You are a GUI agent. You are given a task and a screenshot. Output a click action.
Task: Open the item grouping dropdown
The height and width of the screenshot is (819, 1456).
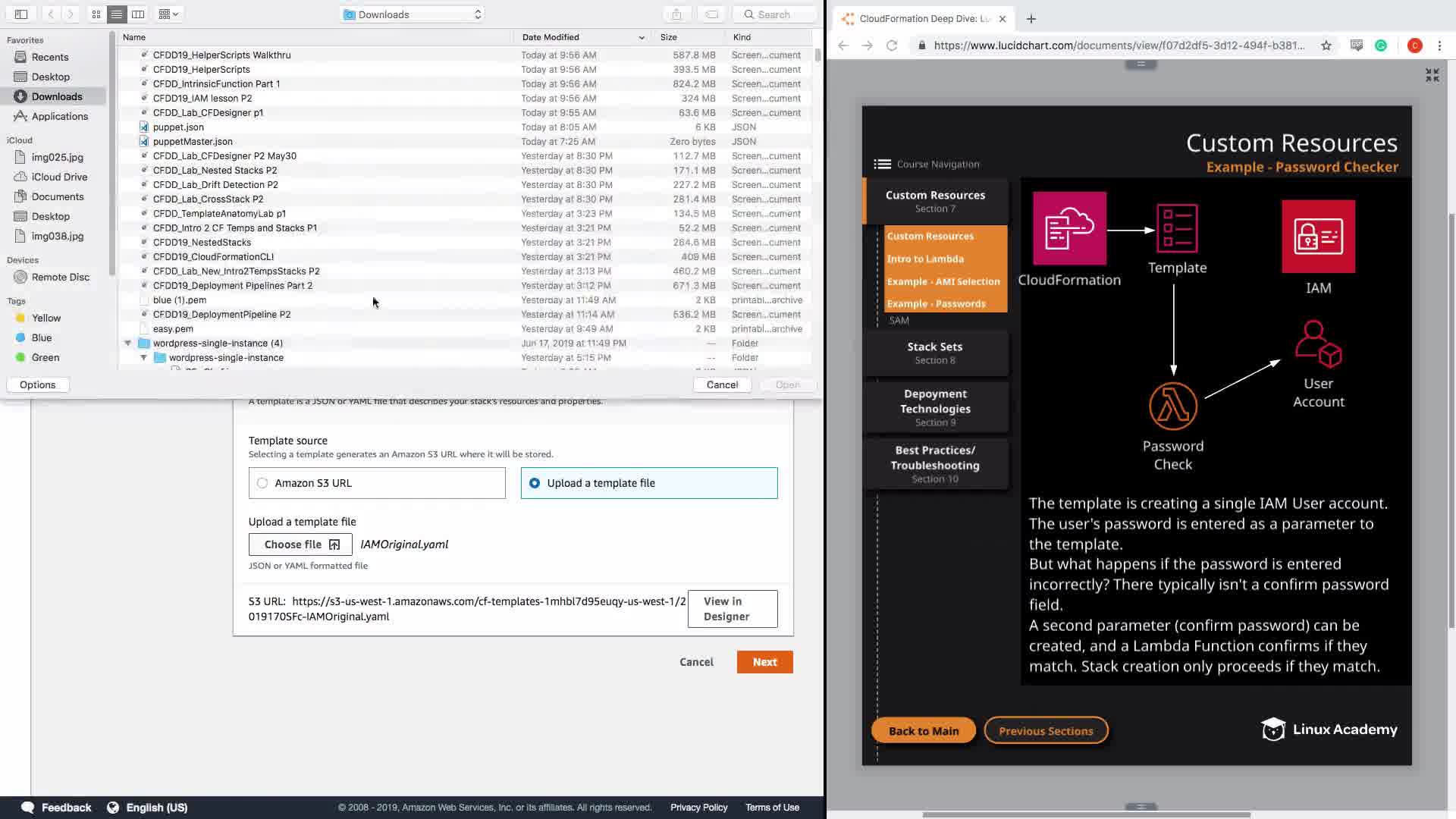point(168,14)
